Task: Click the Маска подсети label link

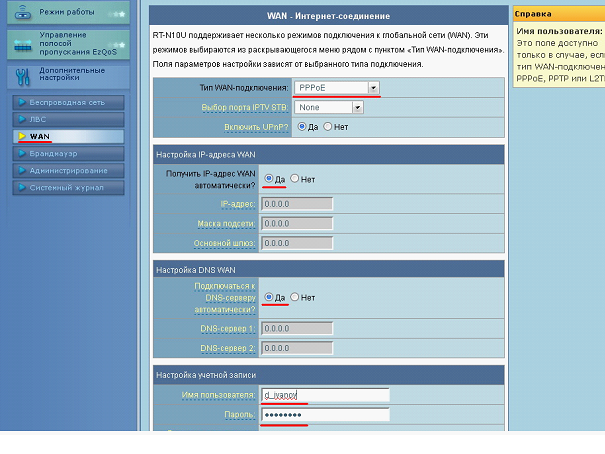Action: [x=226, y=224]
